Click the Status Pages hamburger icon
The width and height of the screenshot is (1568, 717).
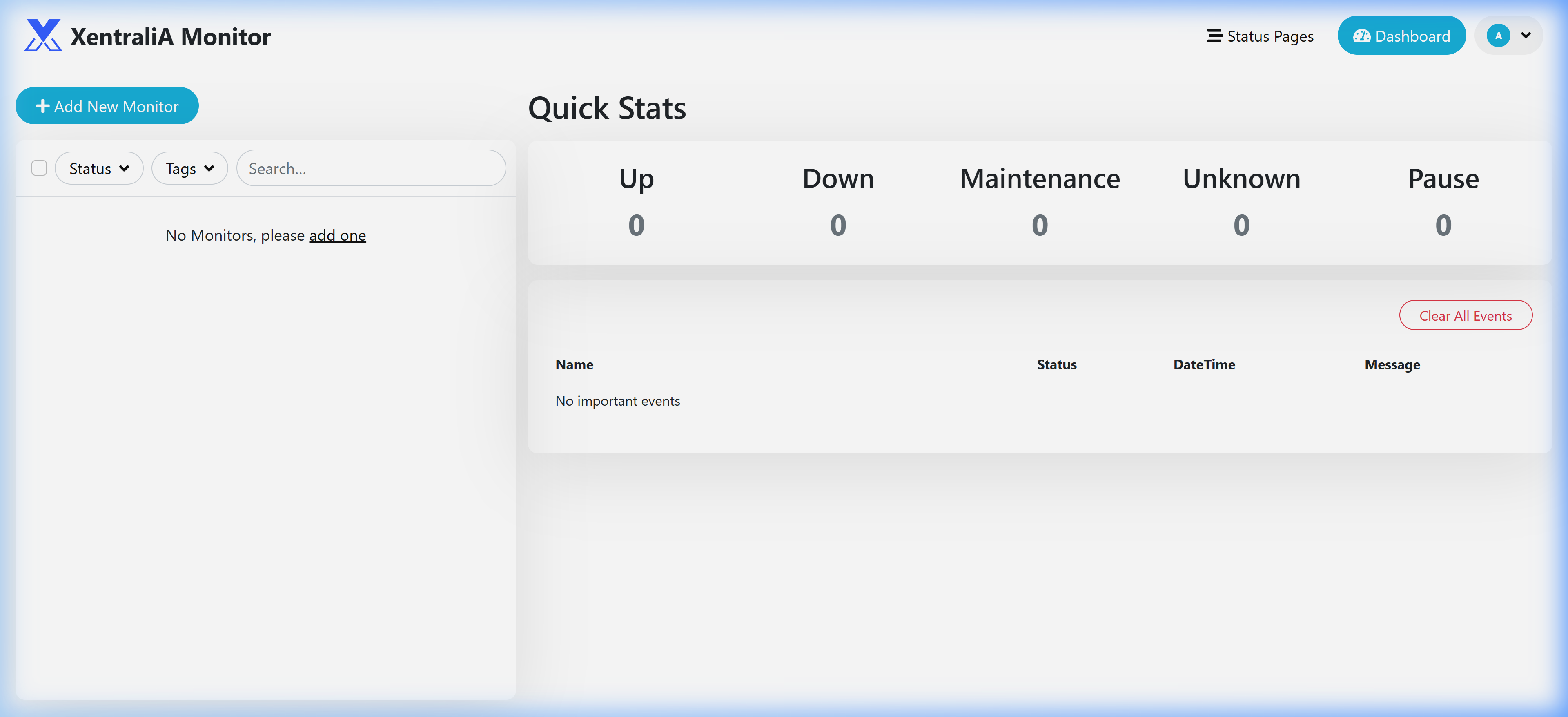[1214, 36]
